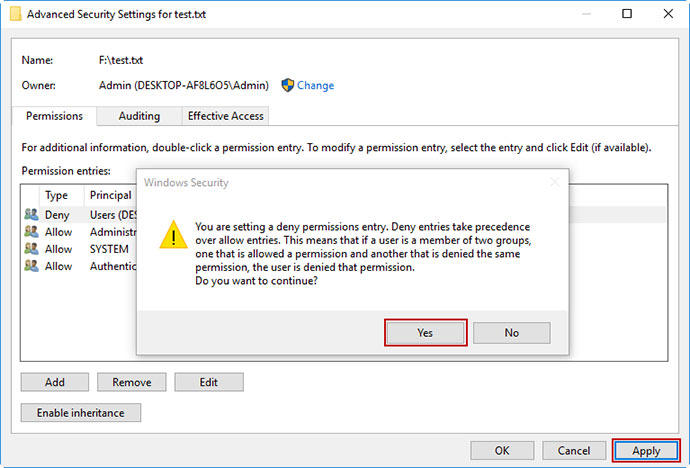Click the yellow warning triangle icon
The width and height of the screenshot is (690, 468).
(x=173, y=234)
